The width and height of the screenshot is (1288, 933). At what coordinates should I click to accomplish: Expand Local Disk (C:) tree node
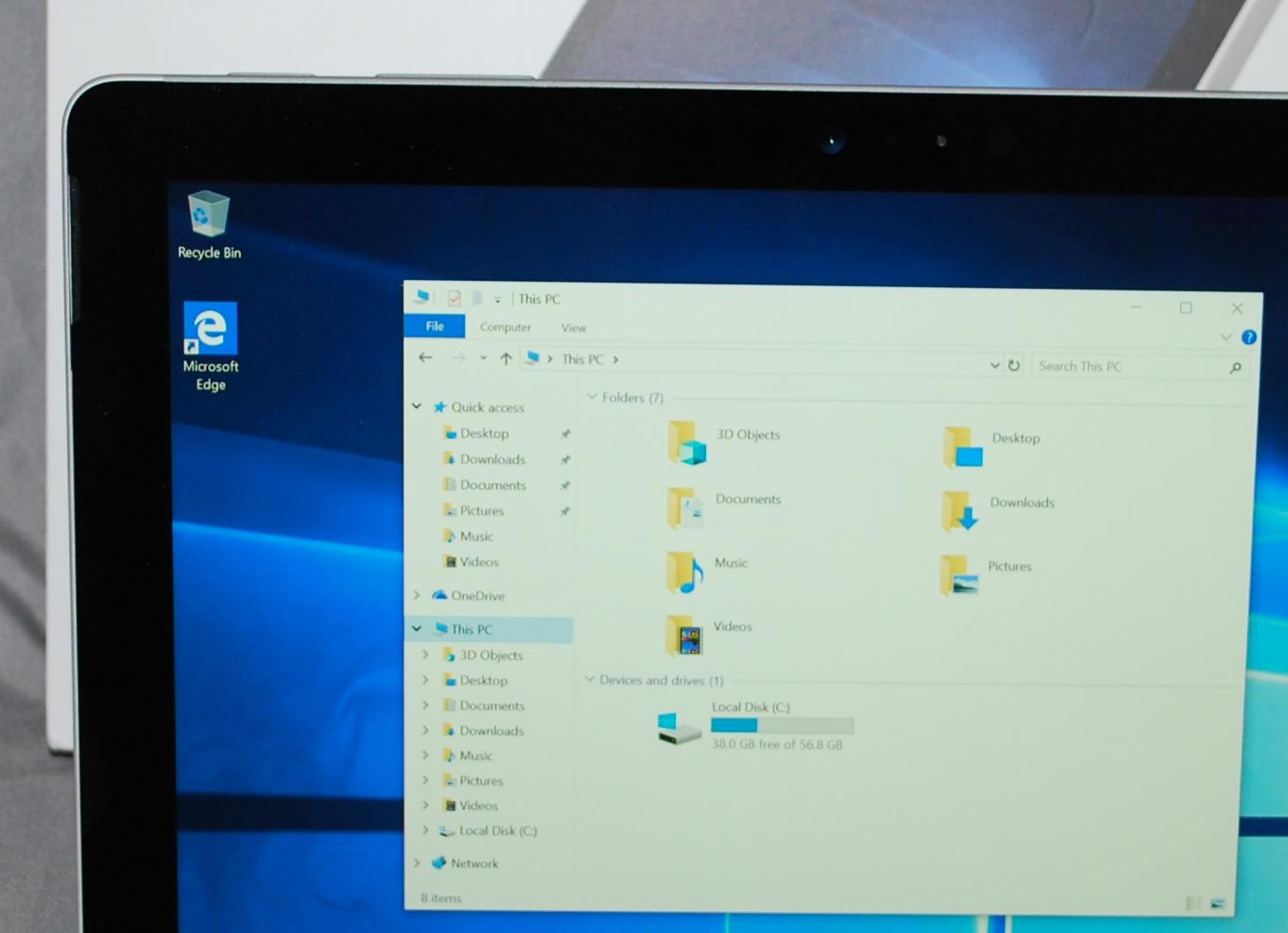coord(425,830)
